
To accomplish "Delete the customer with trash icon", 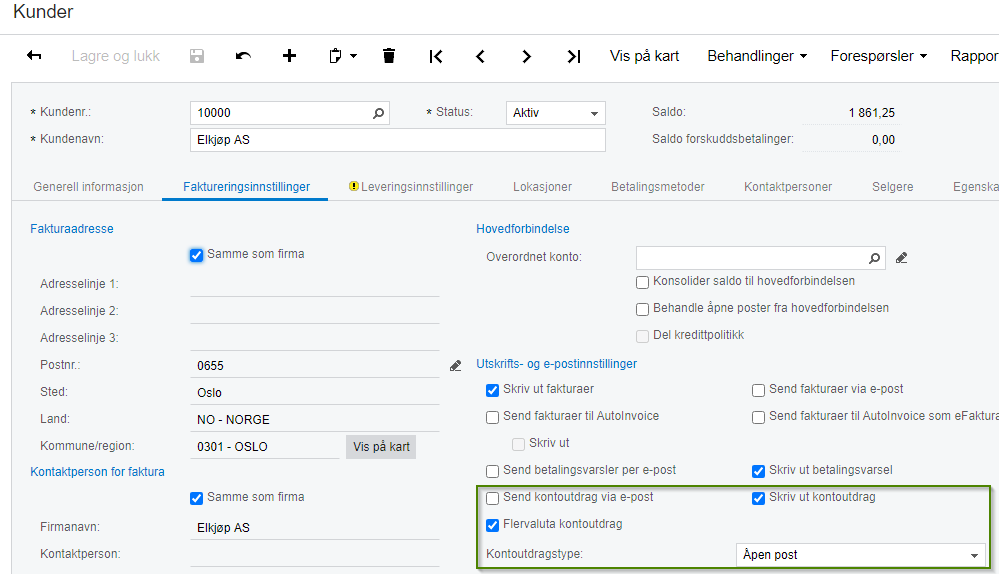I will click(389, 56).
